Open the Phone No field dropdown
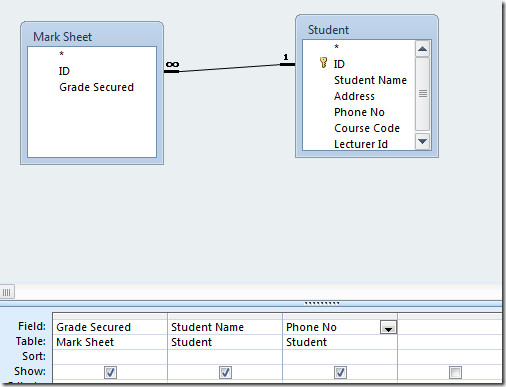 coord(388,327)
